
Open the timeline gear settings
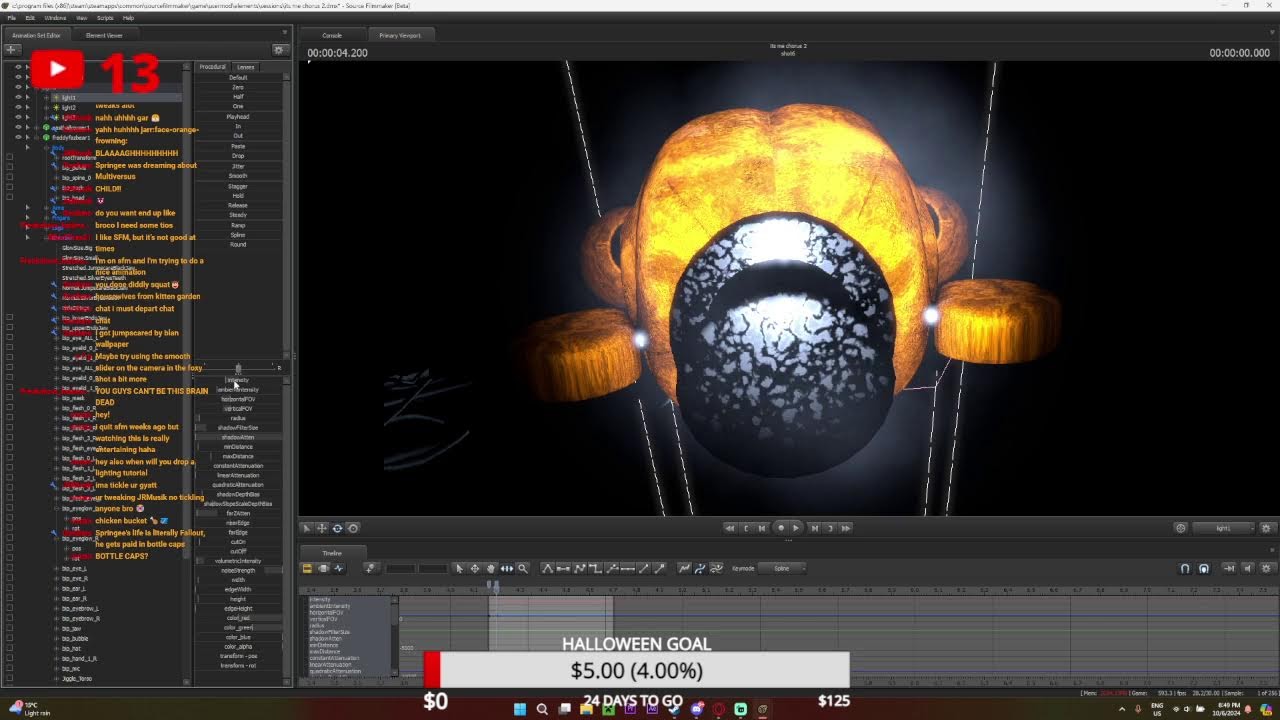pyautogui.click(x=1266, y=568)
